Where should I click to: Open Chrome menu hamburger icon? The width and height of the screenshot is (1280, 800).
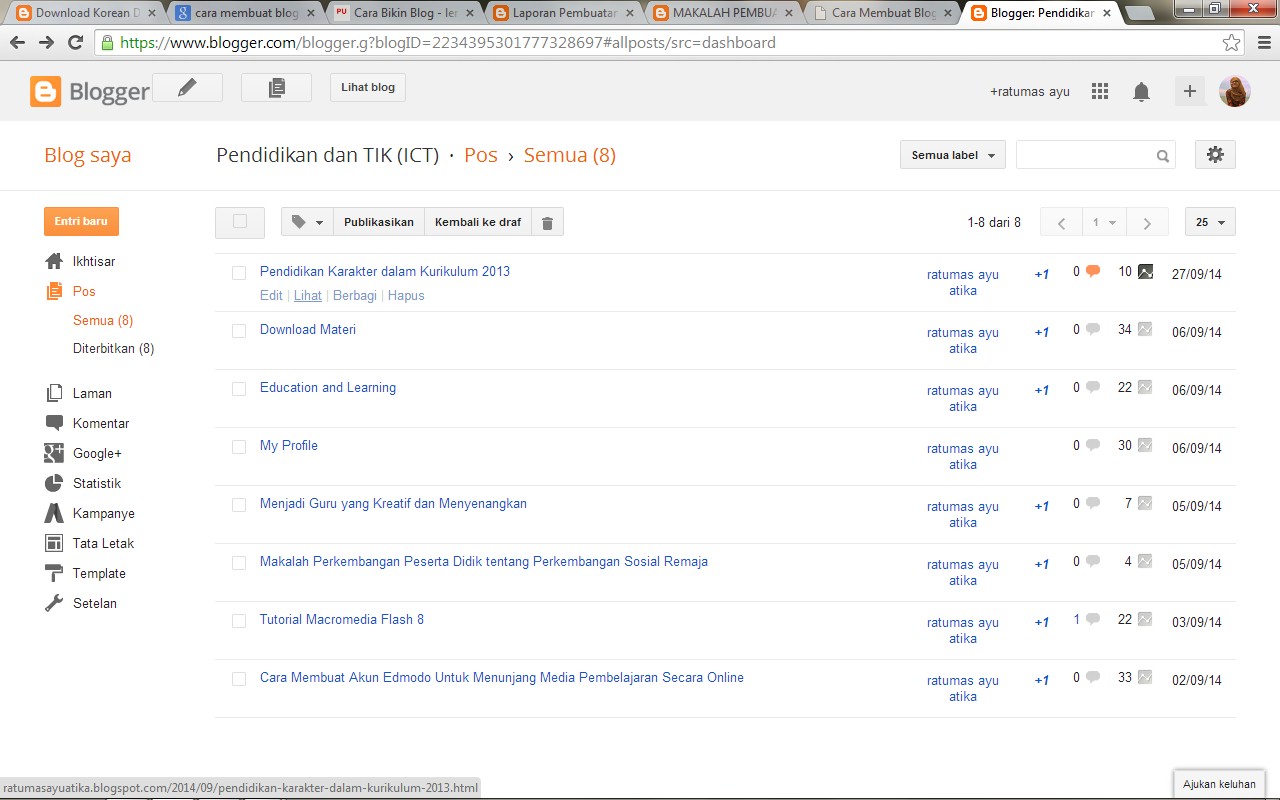[1263, 43]
